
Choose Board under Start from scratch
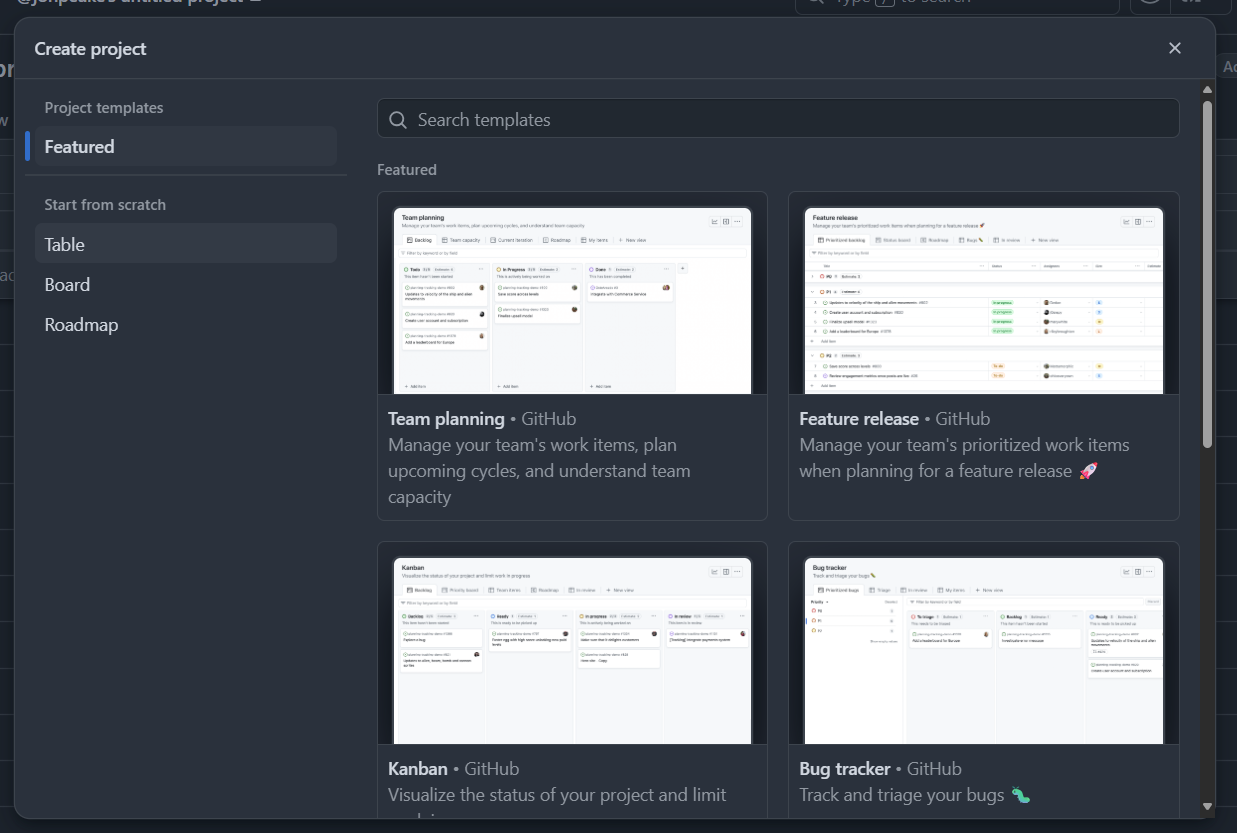pos(186,285)
